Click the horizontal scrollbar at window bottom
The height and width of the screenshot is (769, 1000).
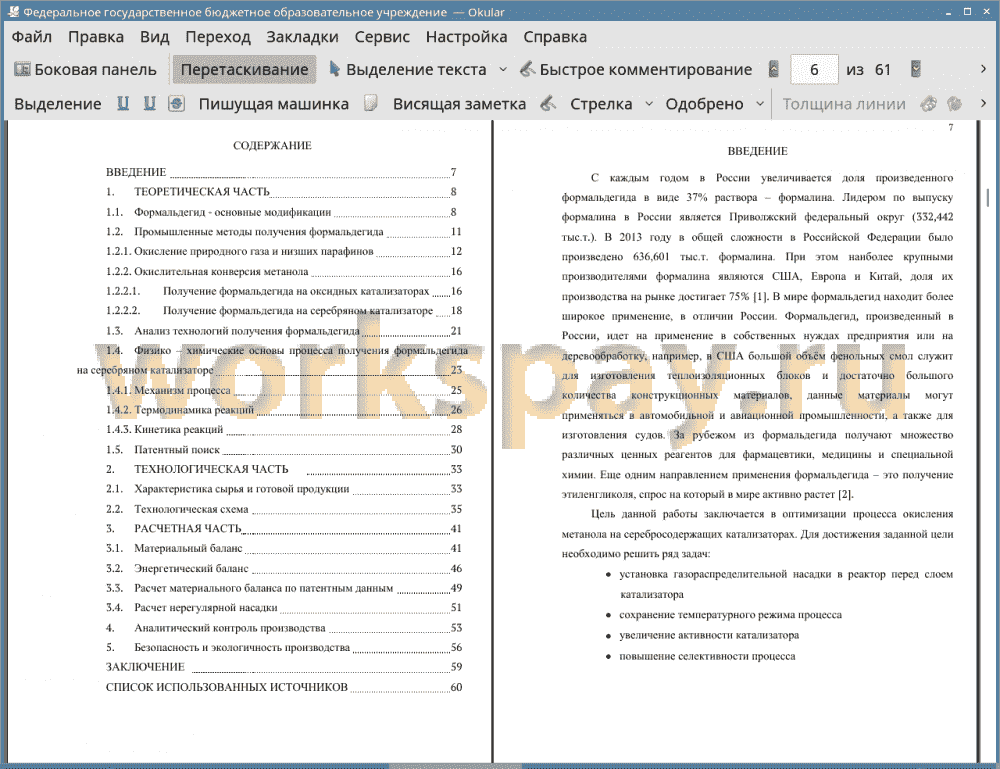click(455, 766)
